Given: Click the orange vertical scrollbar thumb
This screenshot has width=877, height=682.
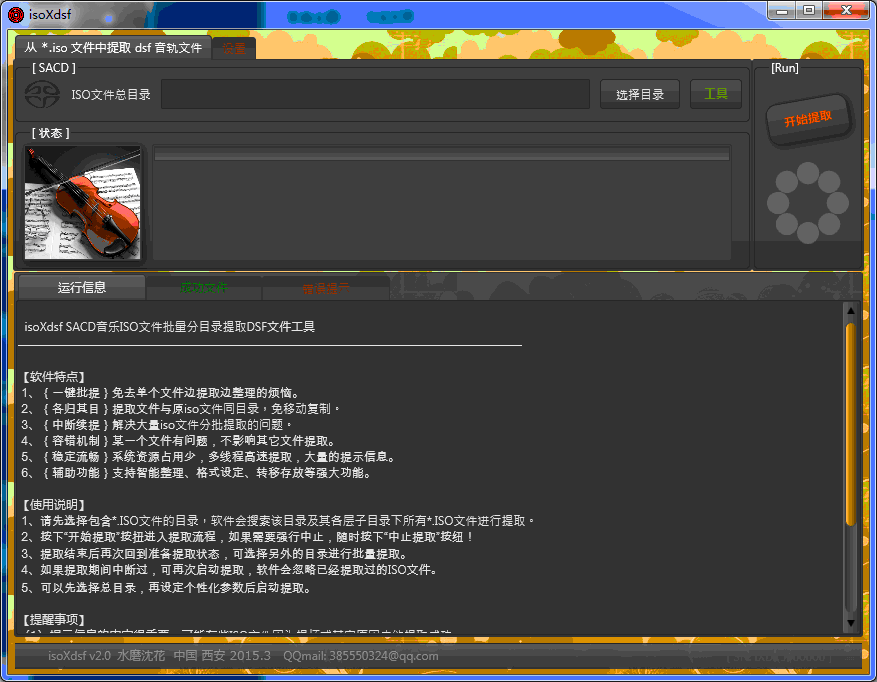Looking at the screenshot, I should tap(850, 420).
